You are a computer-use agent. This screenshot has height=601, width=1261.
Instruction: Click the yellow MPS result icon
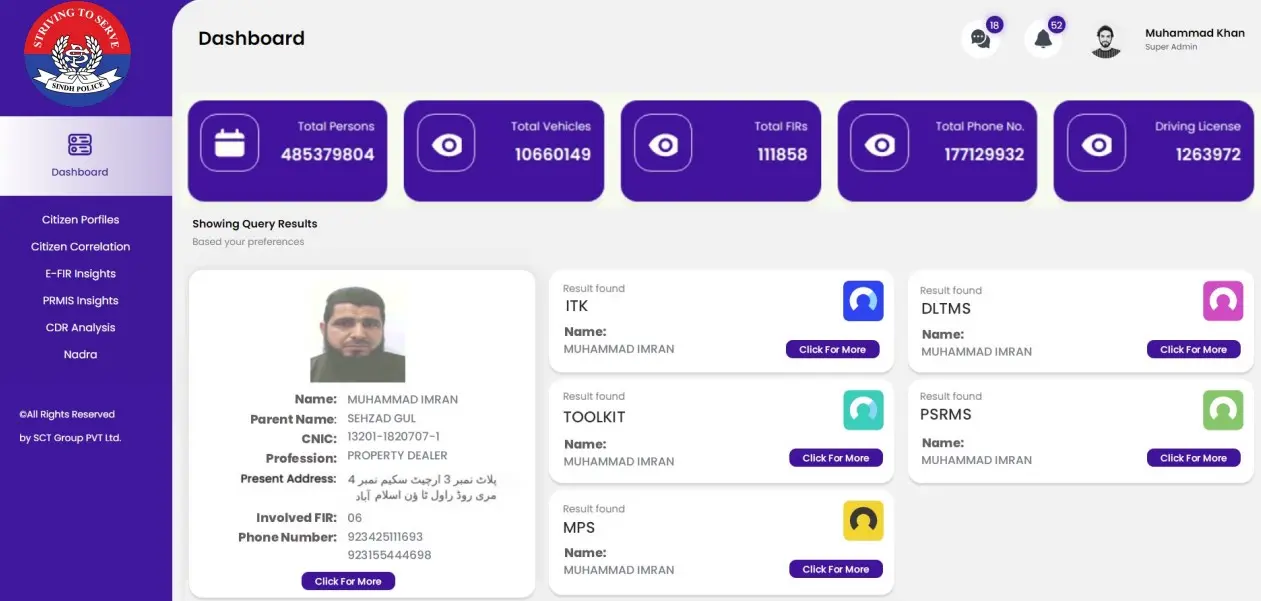(863, 520)
